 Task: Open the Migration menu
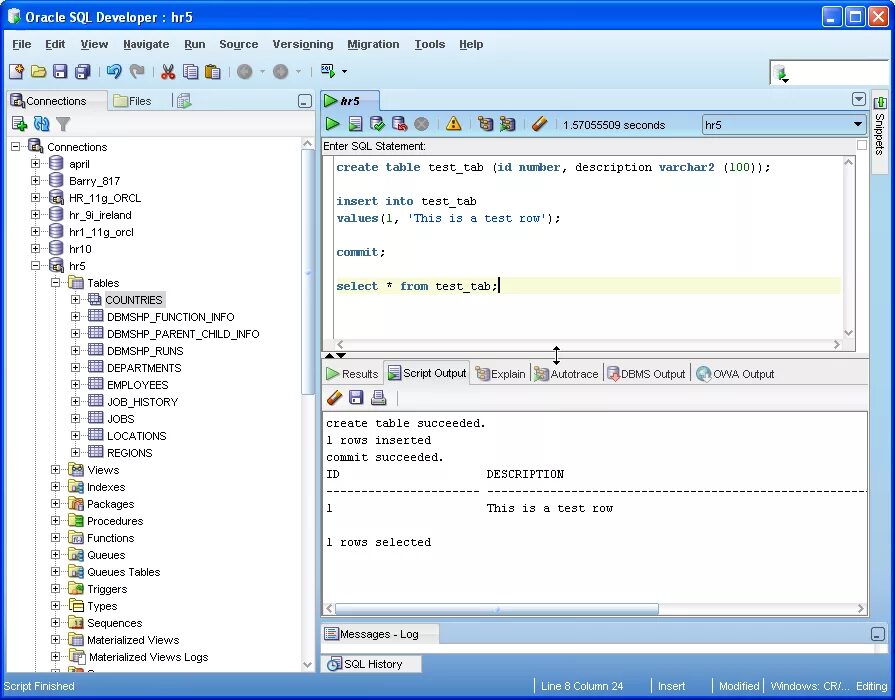tap(373, 44)
